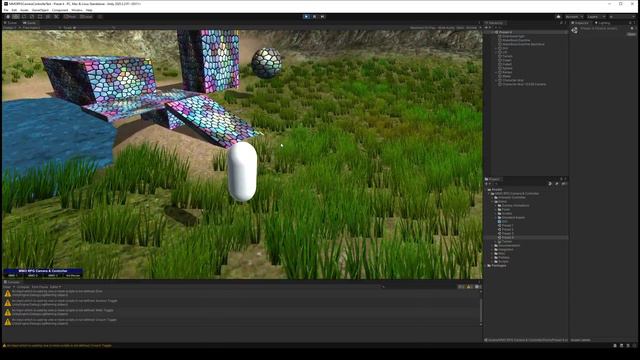Select the last warning entry in Console
The width and height of the screenshot is (640, 360).
(x=241, y=322)
